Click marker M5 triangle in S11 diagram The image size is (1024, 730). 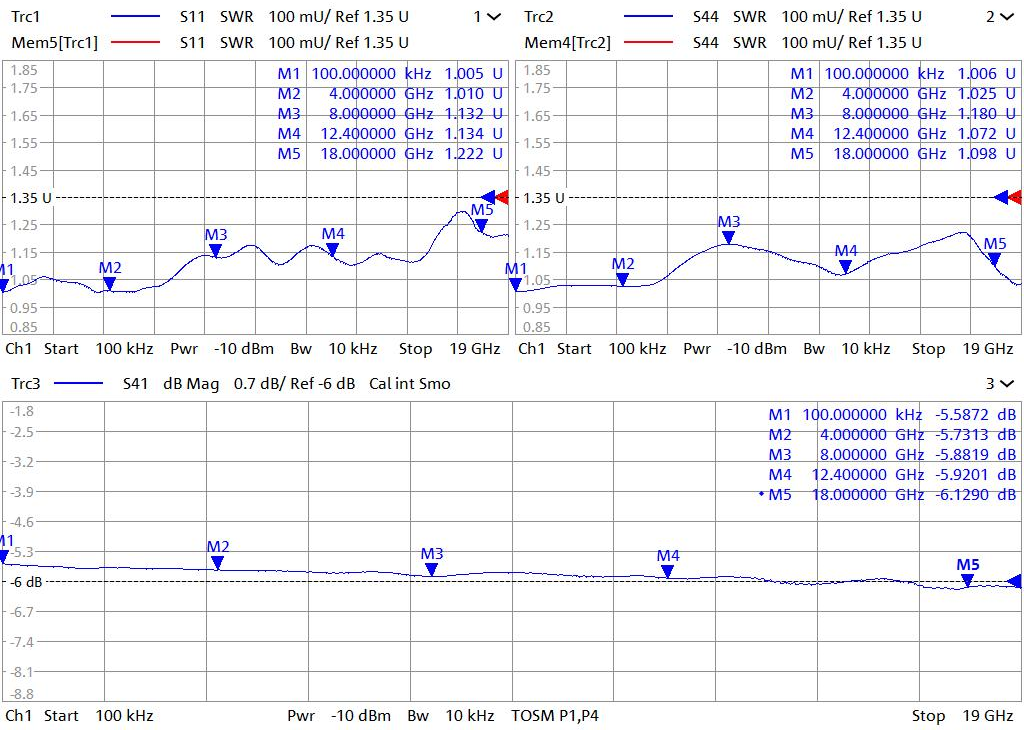481,225
